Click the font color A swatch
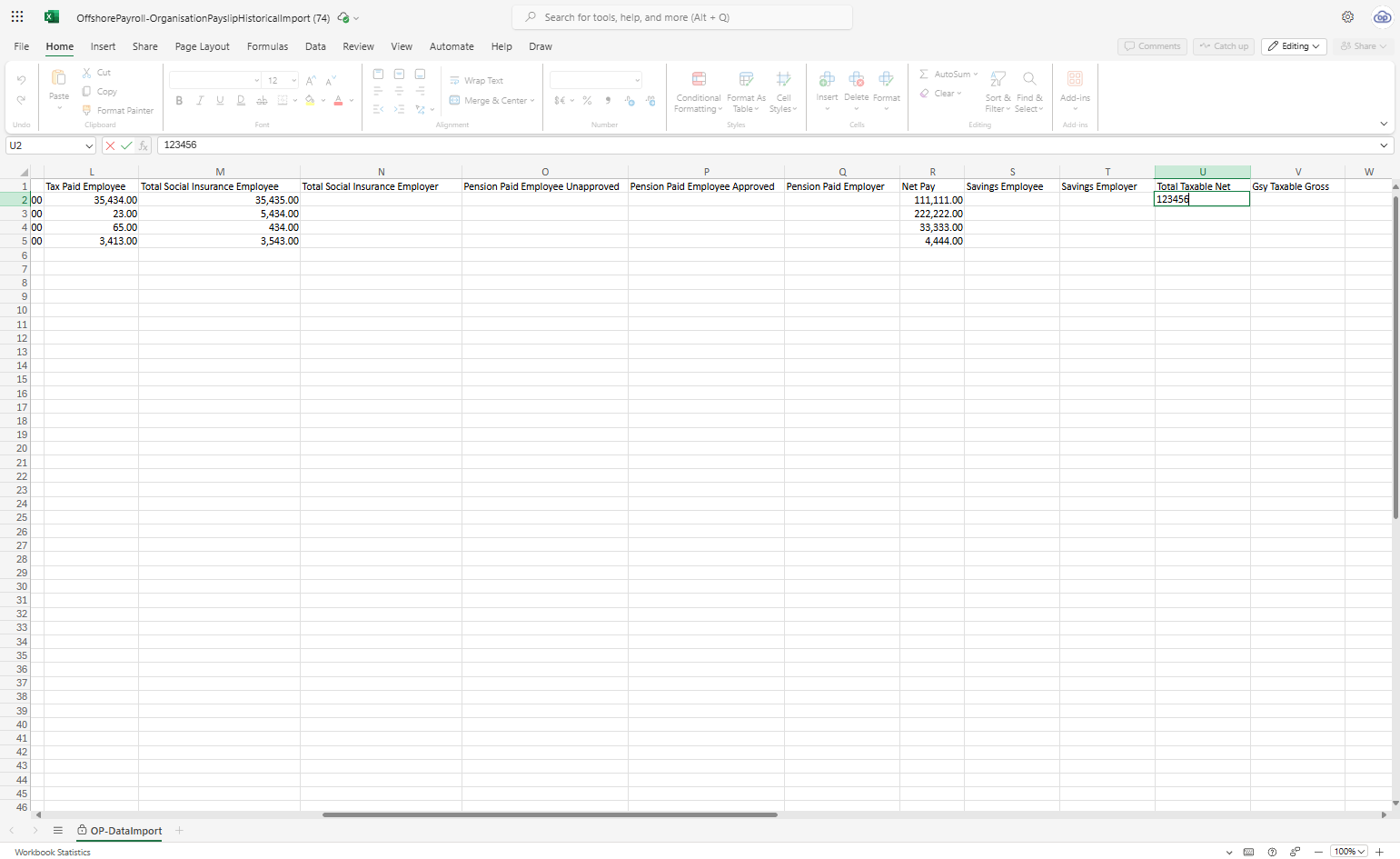This screenshot has width=1400, height=859. pyautogui.click(x=338, y=100)
